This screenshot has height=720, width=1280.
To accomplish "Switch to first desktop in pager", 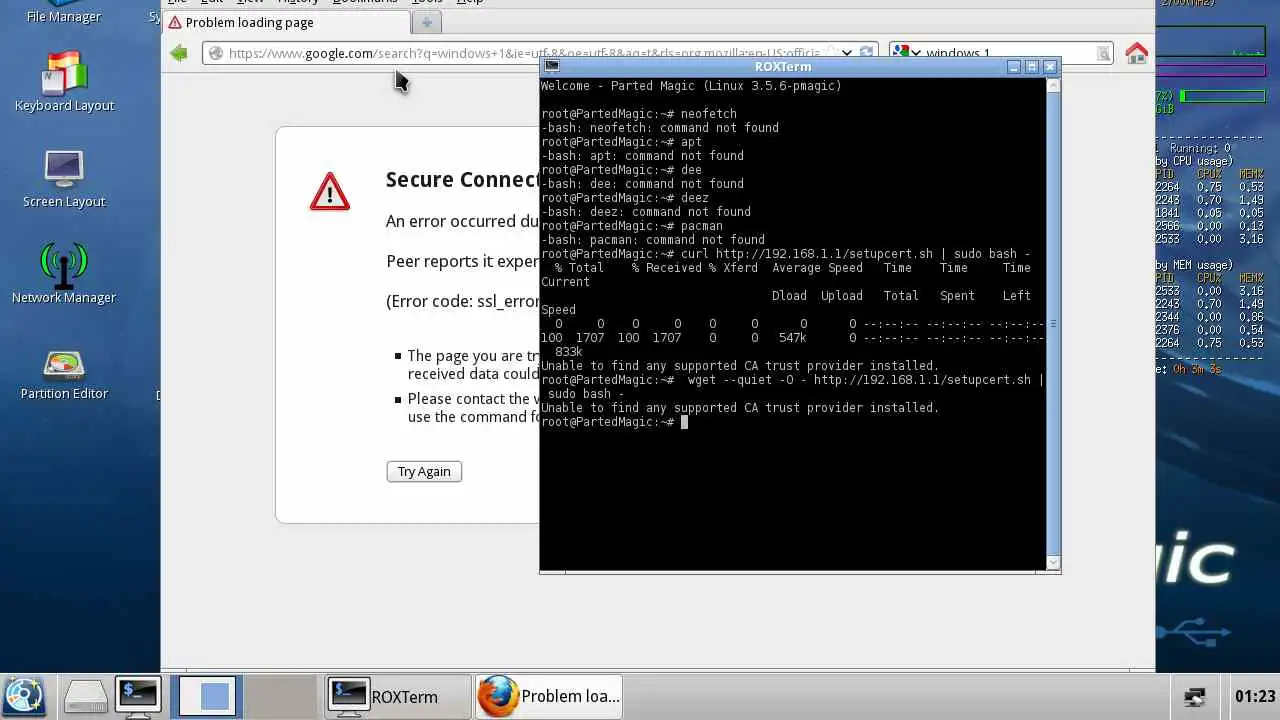I will [x=206, y=696].
